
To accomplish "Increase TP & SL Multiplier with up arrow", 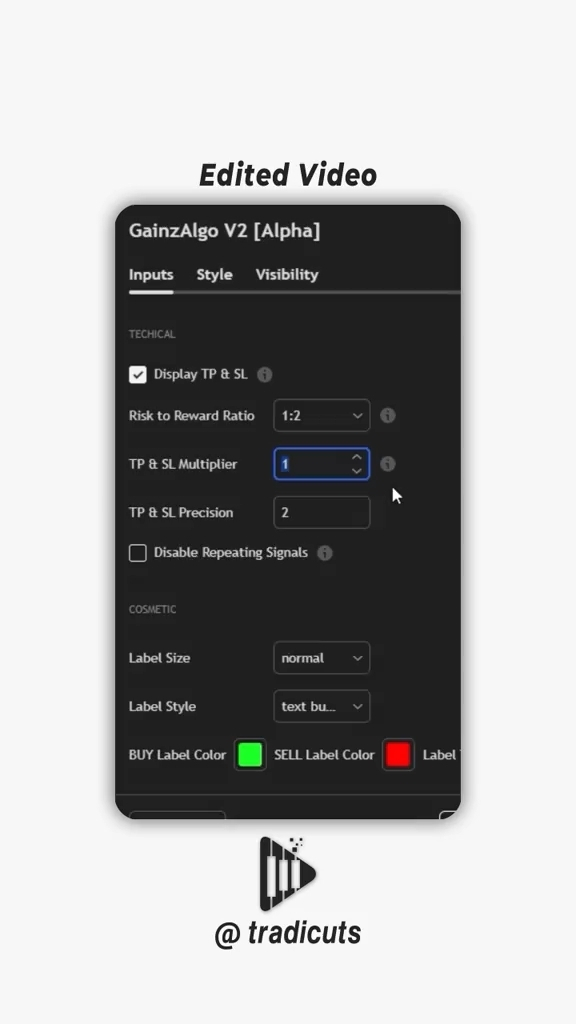I will point(357,457).
